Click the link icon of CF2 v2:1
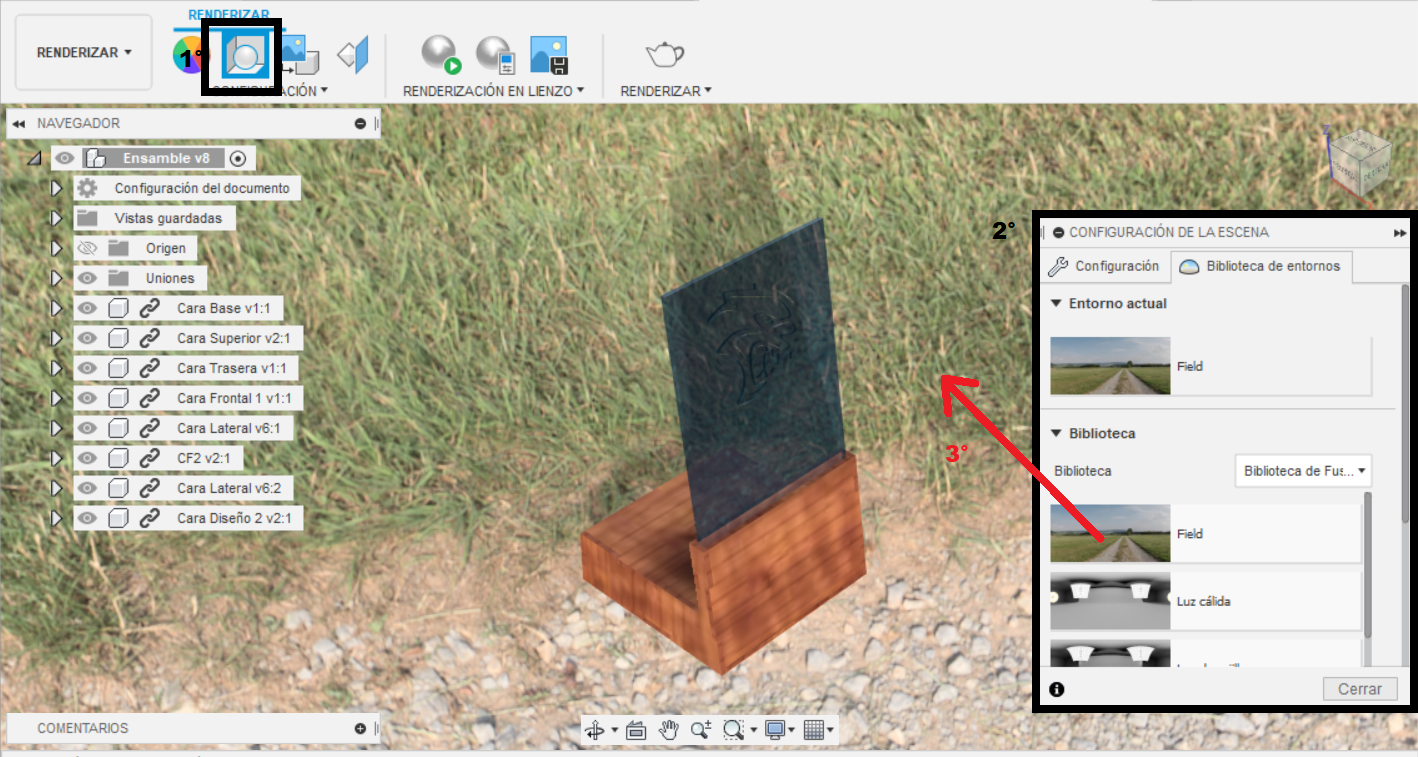1418x757 pixels. (150, 458)
